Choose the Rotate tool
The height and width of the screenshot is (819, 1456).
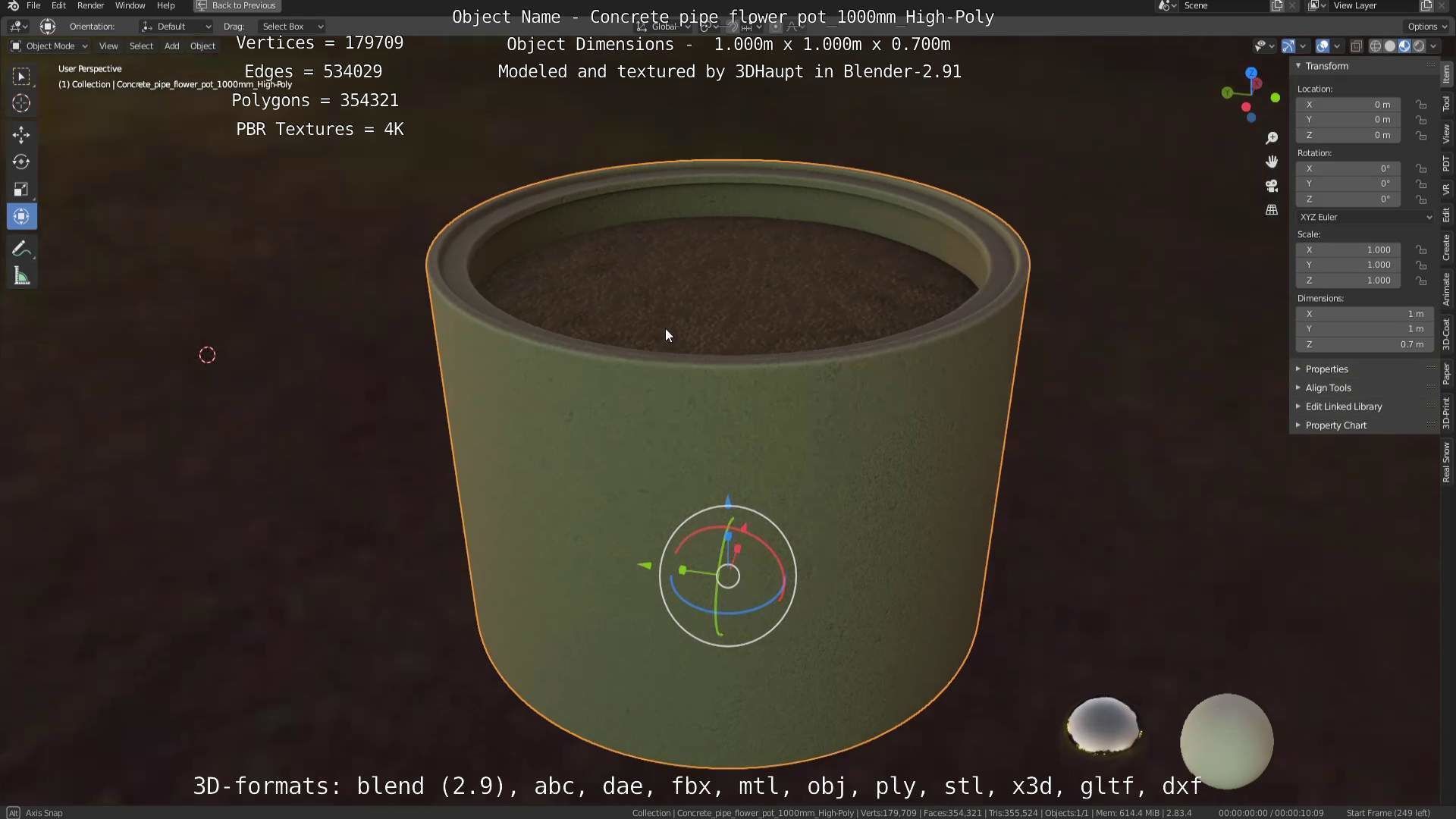pyautogui.click(x=21, y=162)
